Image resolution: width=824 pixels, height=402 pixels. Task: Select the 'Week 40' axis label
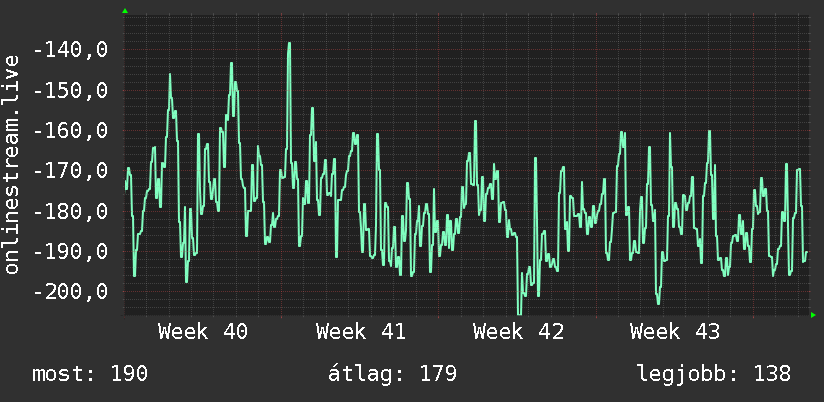tap(203, 332)
